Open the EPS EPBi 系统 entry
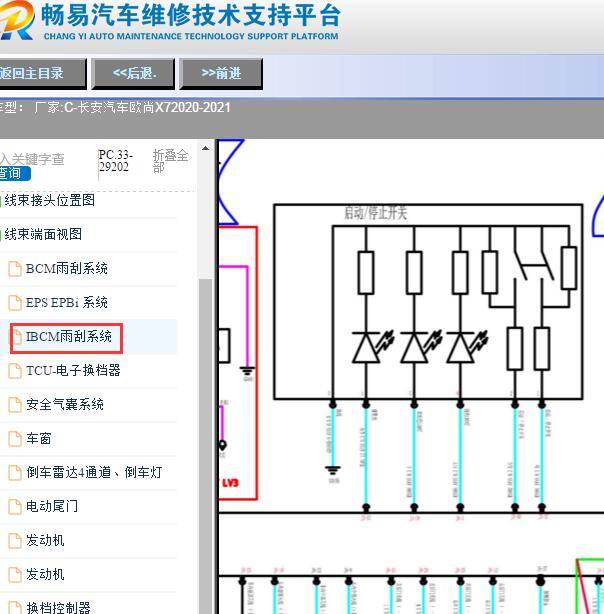Image resolution: width=604 pixels, height=614 pixels. tap(67, 302)
